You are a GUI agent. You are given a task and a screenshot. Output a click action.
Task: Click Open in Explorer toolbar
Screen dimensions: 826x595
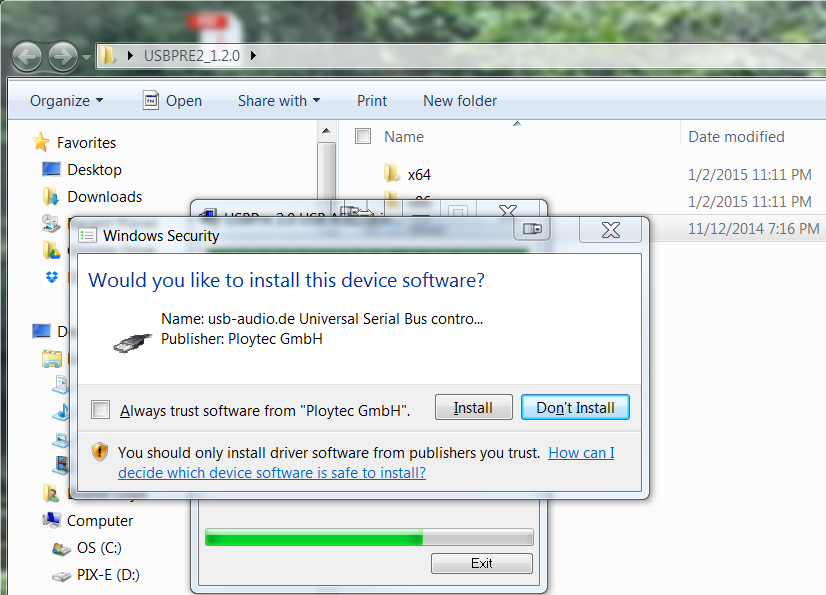[x=172, y=101]
